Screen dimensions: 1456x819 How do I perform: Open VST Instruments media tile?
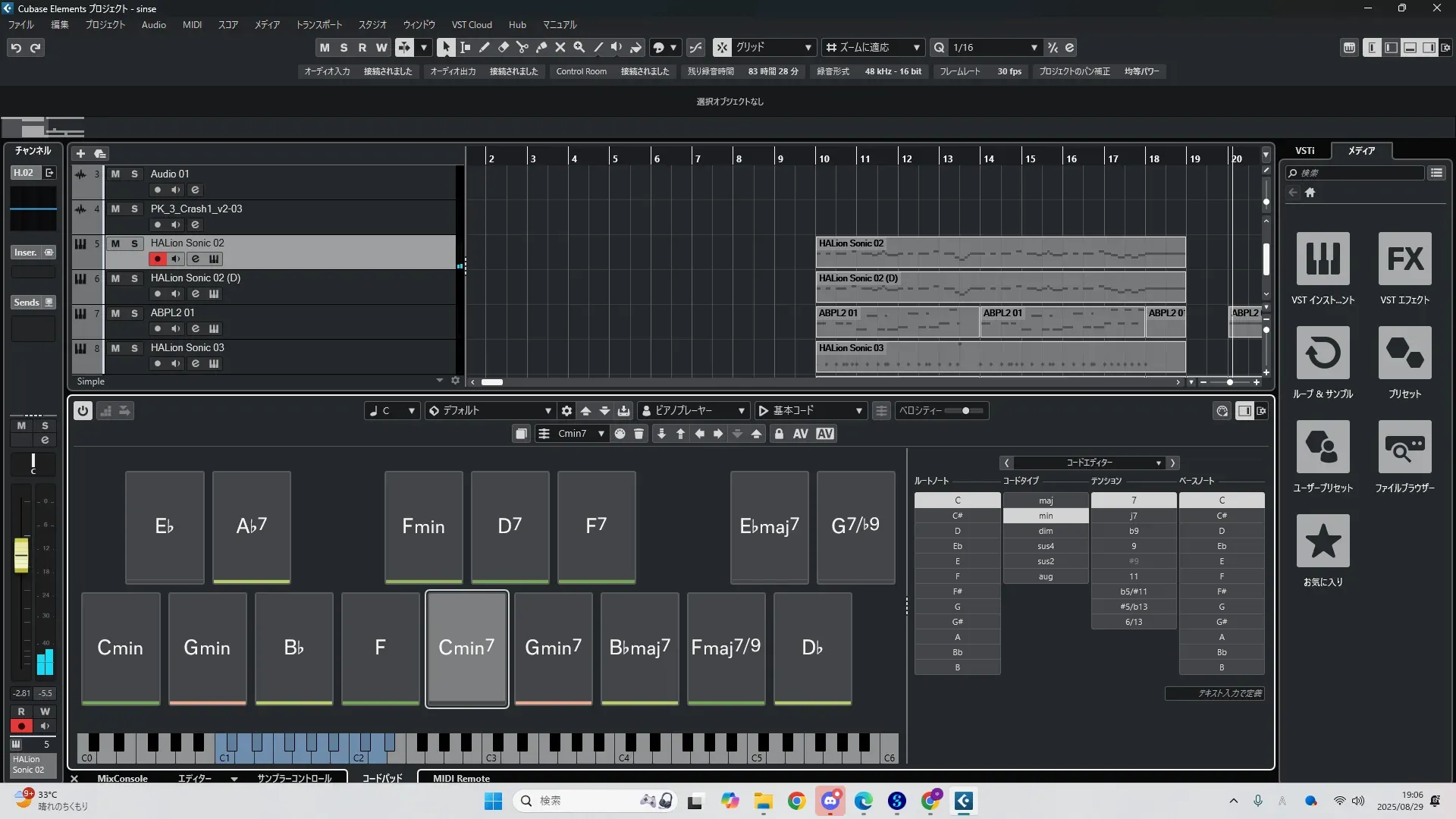click(1323, 259)
